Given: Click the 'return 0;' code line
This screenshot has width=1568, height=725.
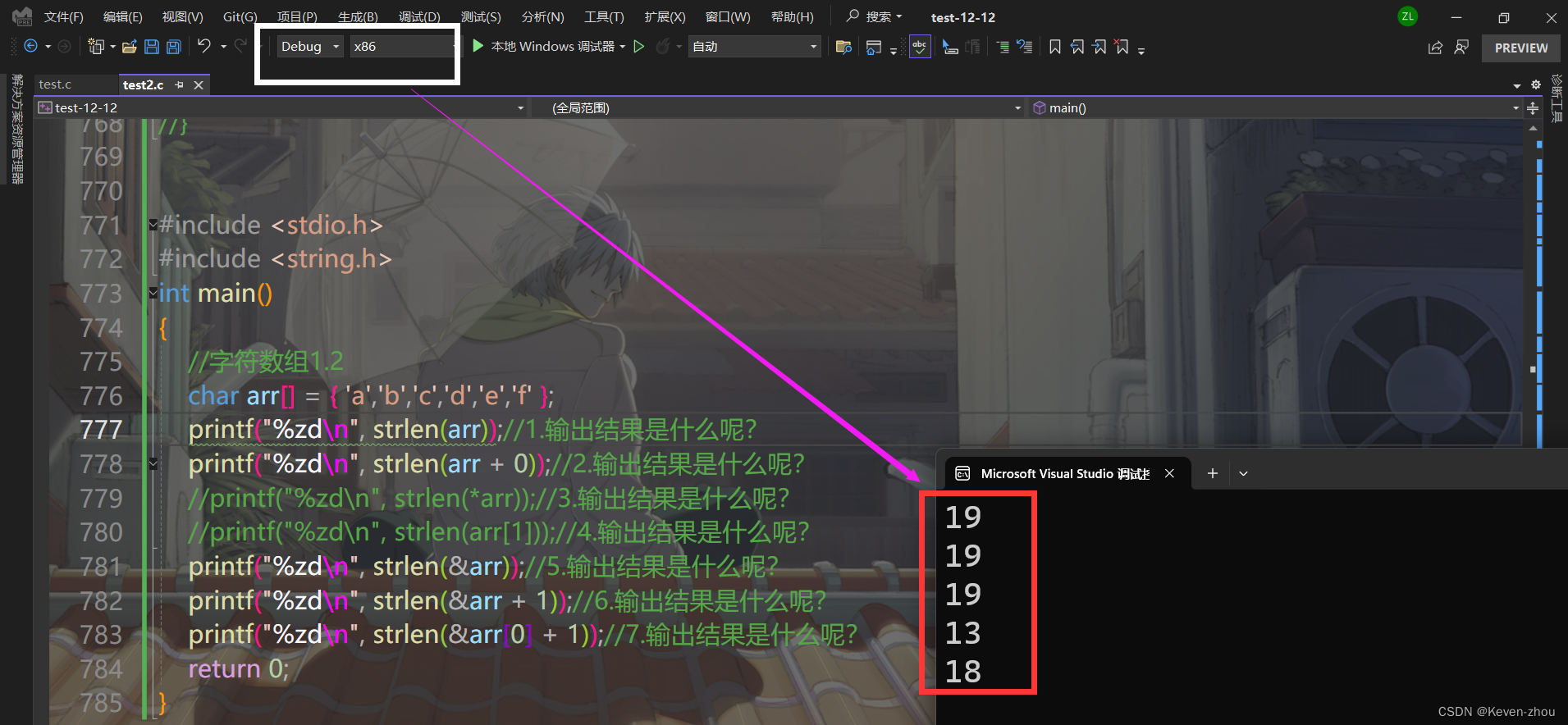Looking at the screenshot, I should 239,669.
